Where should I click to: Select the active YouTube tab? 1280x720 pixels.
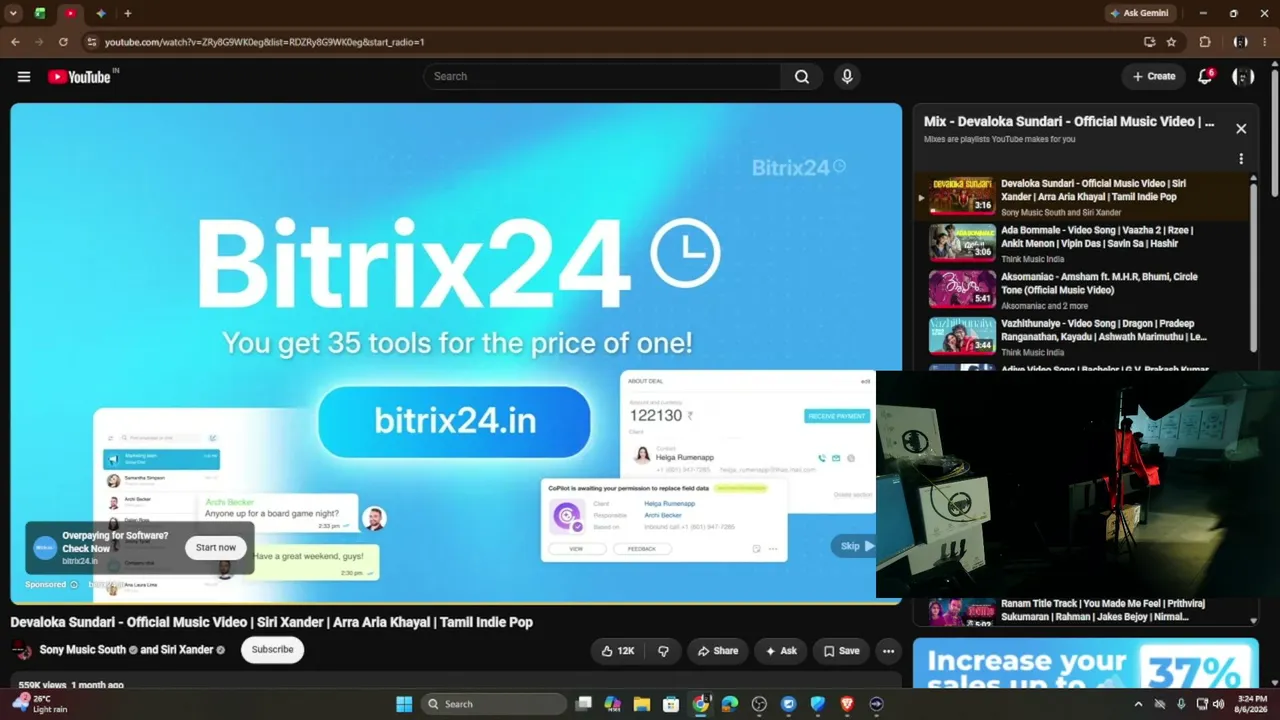click(70, 14)
